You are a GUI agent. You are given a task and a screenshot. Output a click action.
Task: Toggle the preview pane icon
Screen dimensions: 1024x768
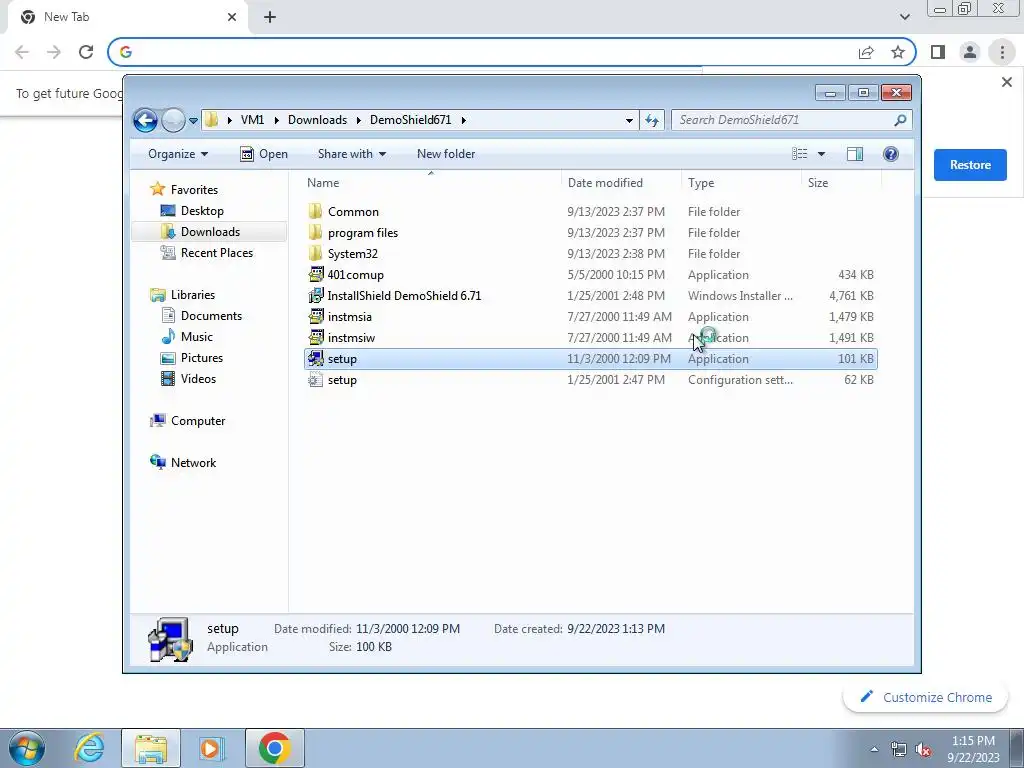[x=855, y=154]
